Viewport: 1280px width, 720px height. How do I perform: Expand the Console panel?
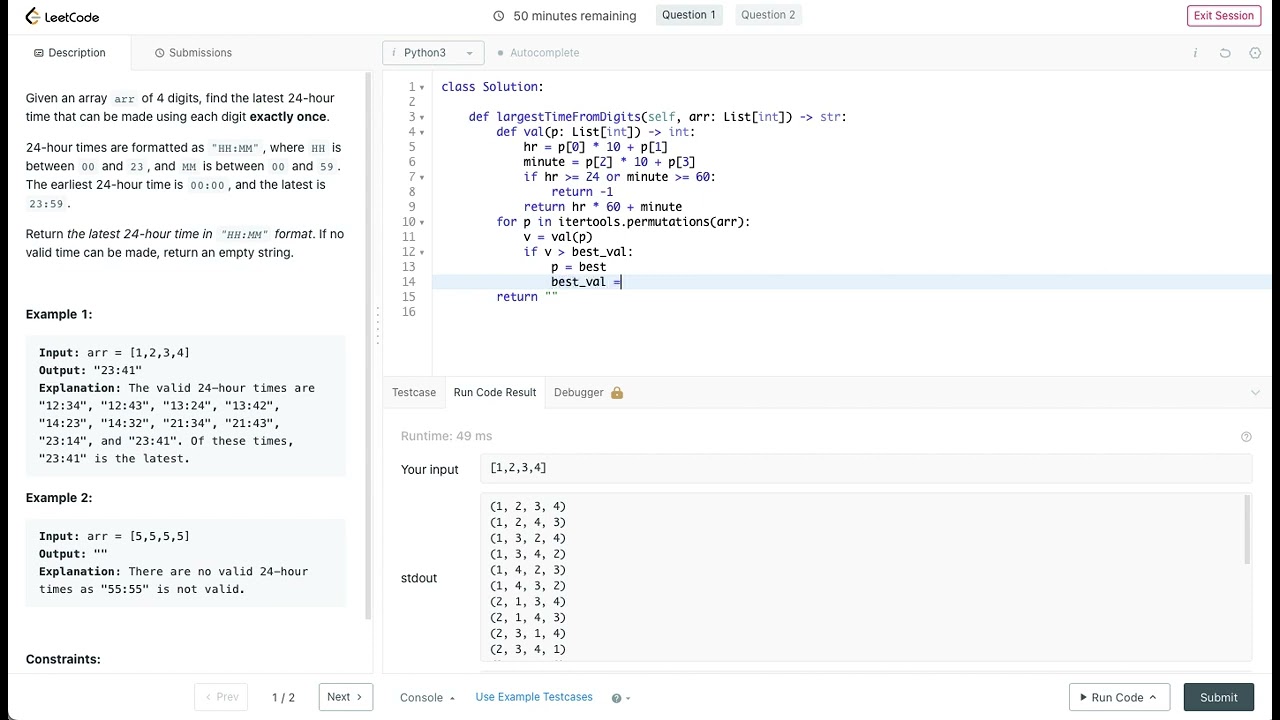point(428,698)
